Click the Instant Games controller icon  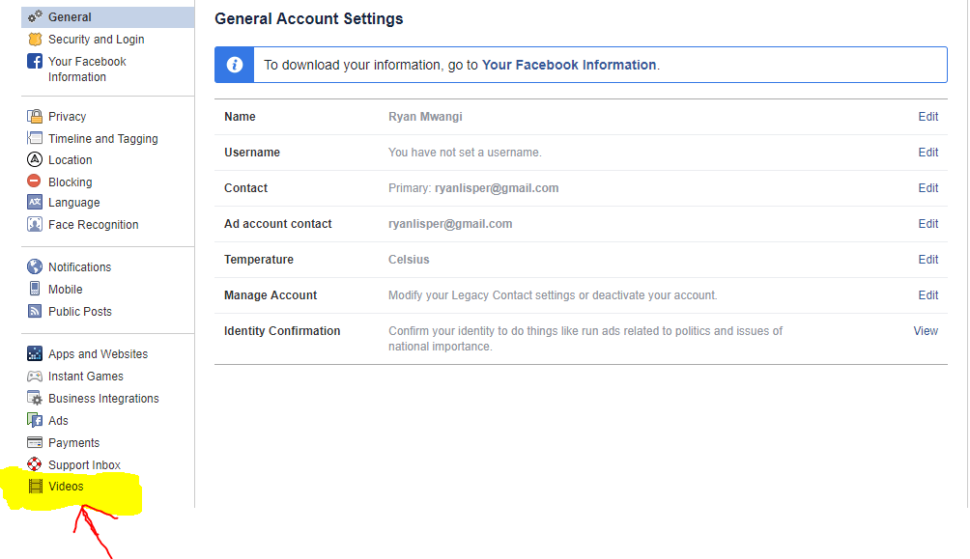pyautogui.click(x=35, y=376)
